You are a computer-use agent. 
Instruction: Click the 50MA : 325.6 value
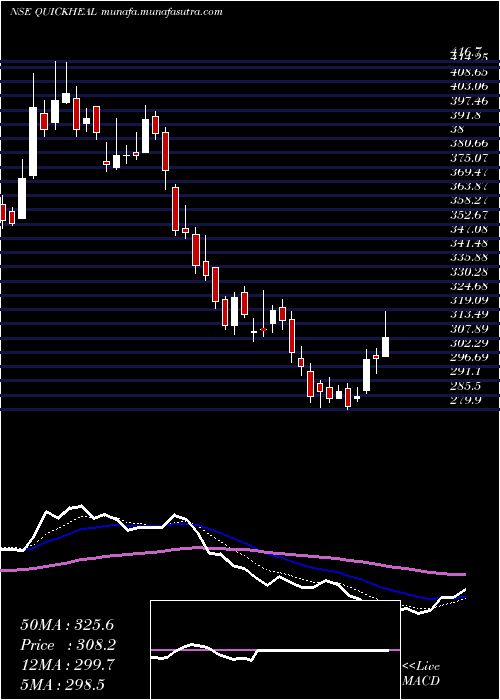tap(69, 625)
